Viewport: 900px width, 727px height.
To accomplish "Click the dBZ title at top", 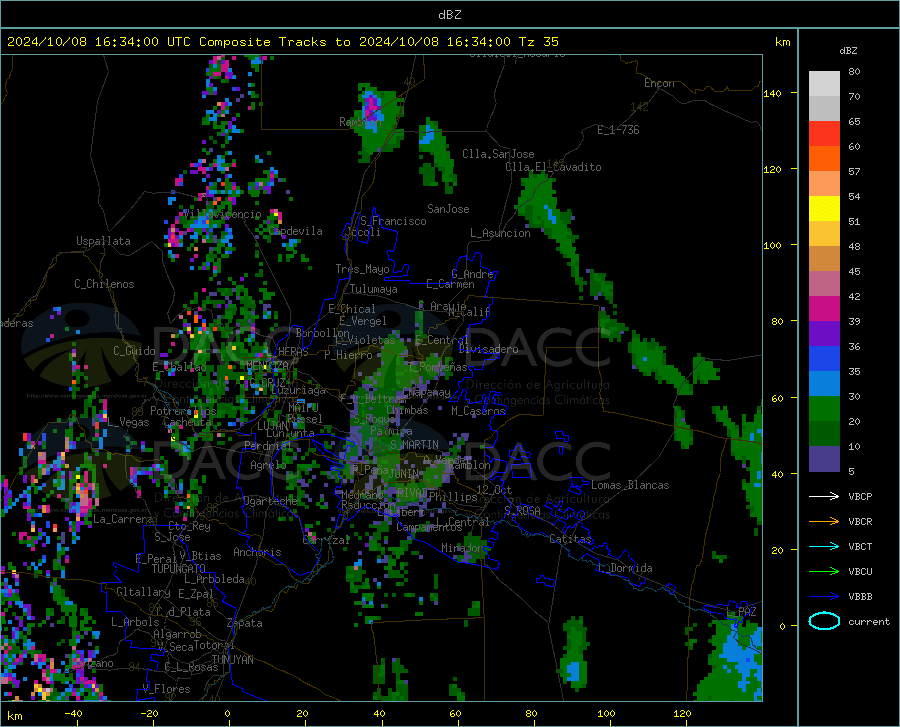I will click(449, 15).
